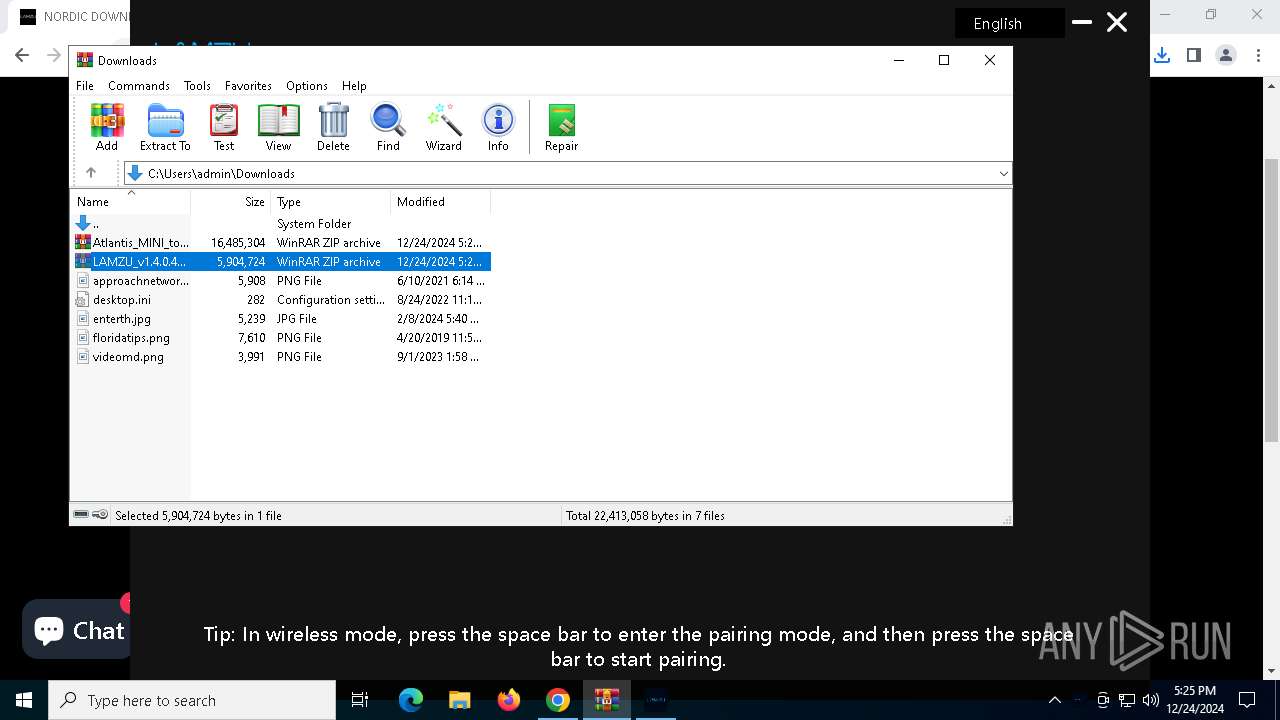Select the Atlantis_MINI archive file

tap(282, 243)
